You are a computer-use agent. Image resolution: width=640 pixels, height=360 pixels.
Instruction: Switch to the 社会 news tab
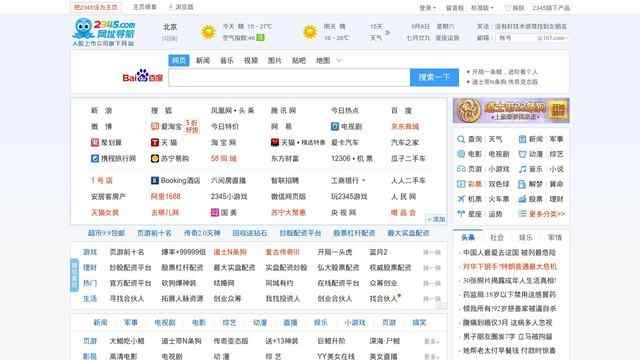click(x=497, y=237)
